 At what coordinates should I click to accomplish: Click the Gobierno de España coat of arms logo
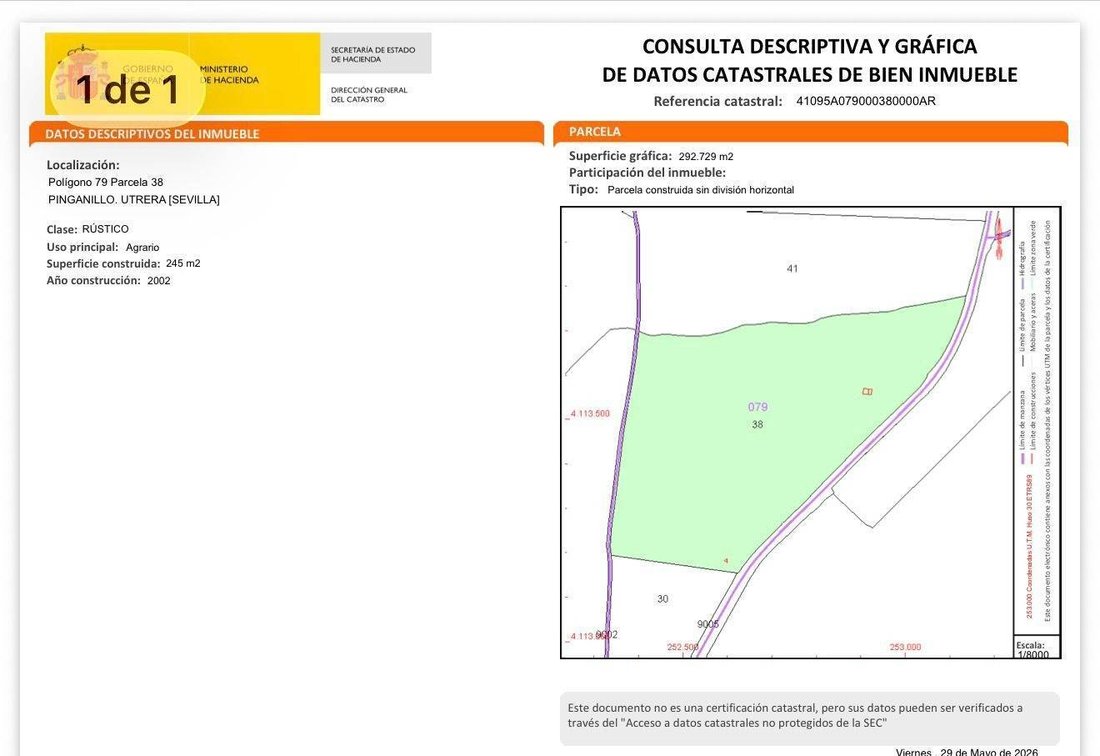[x=81, y=75]
